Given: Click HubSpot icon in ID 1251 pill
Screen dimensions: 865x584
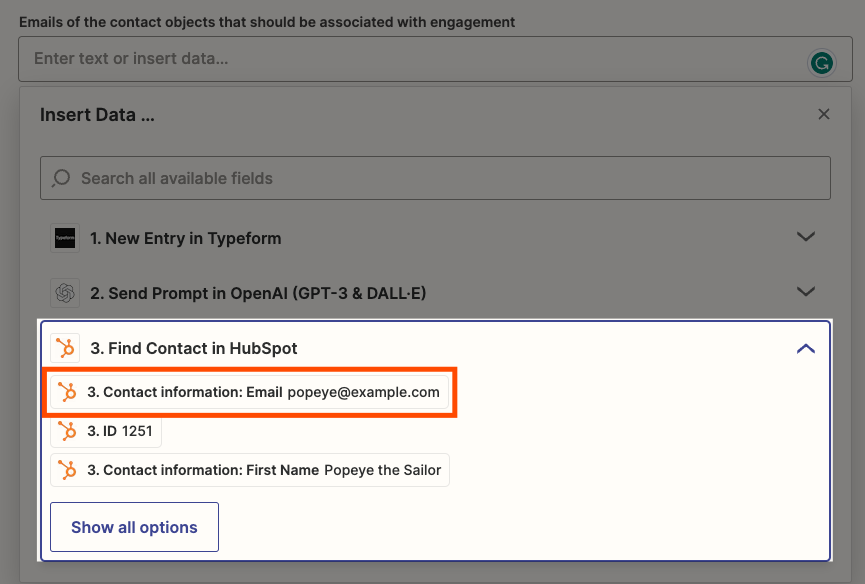Looking at the screenshot, I should (67, 431).
